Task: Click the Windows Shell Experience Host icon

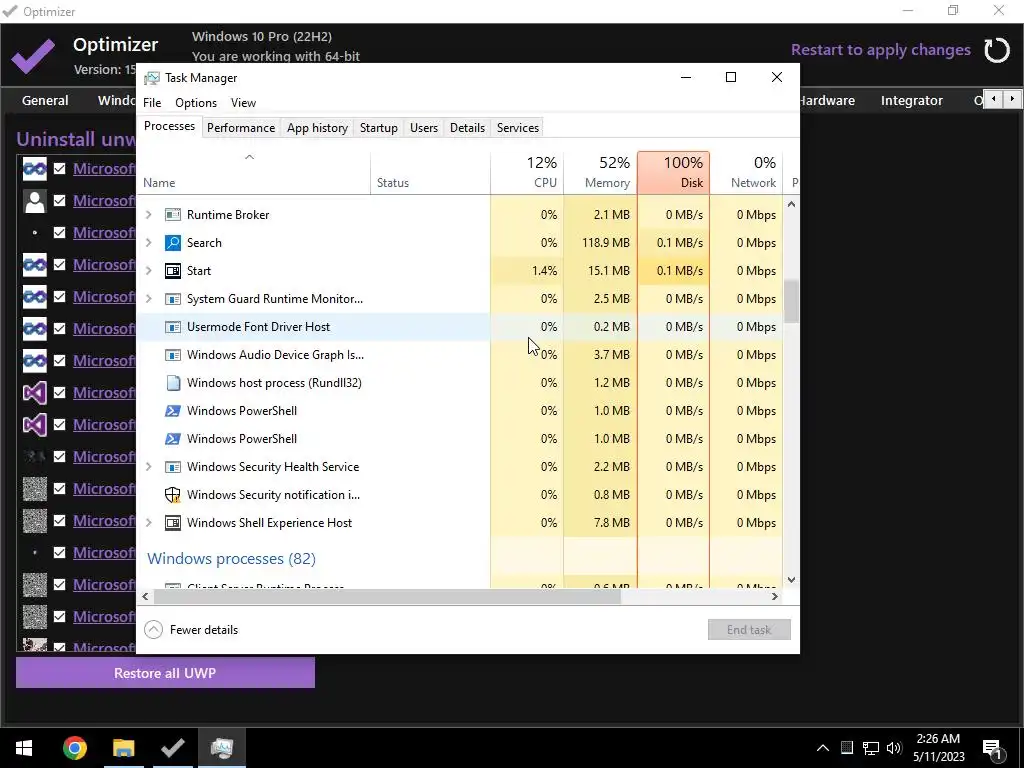Action: coord(172,523)
